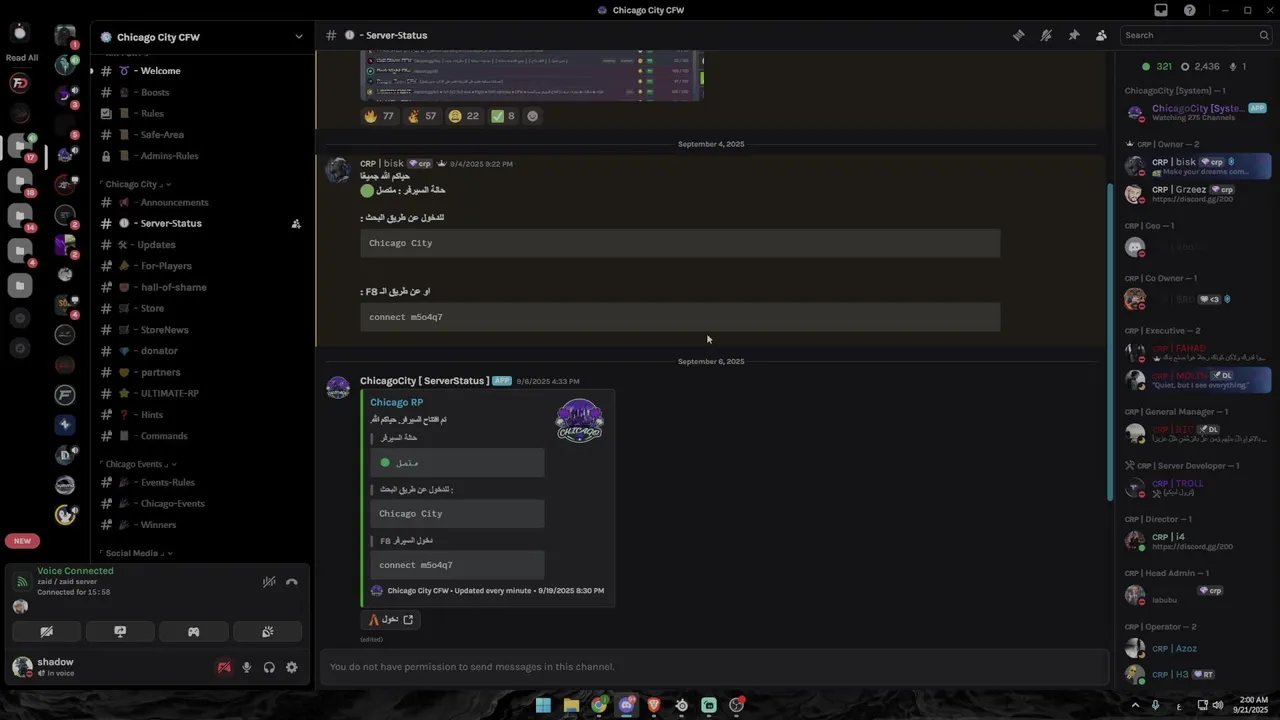Viewport: 1280px width, 720px height.
Task: Open the Threads icon in channel header
Action: pyautogui.click(x=1018, y=35)
